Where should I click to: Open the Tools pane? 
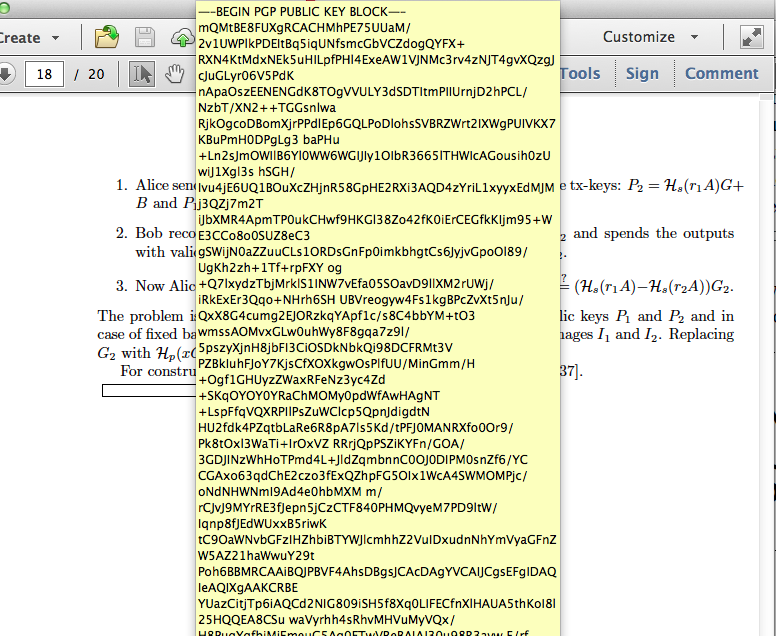pos(580,74)
